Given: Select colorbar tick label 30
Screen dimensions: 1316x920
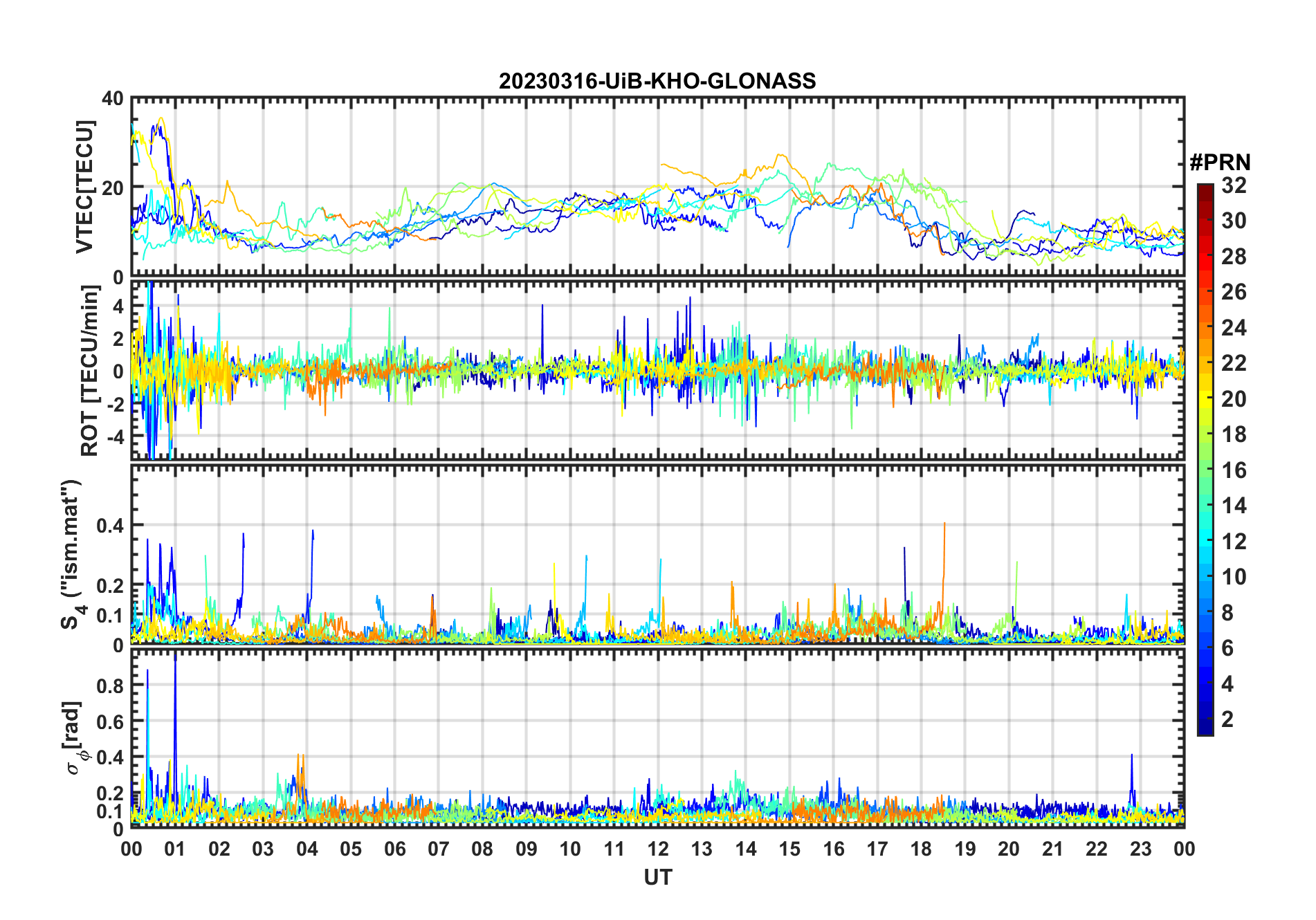Looking at the screenshot, I should tap(1234, 221).
